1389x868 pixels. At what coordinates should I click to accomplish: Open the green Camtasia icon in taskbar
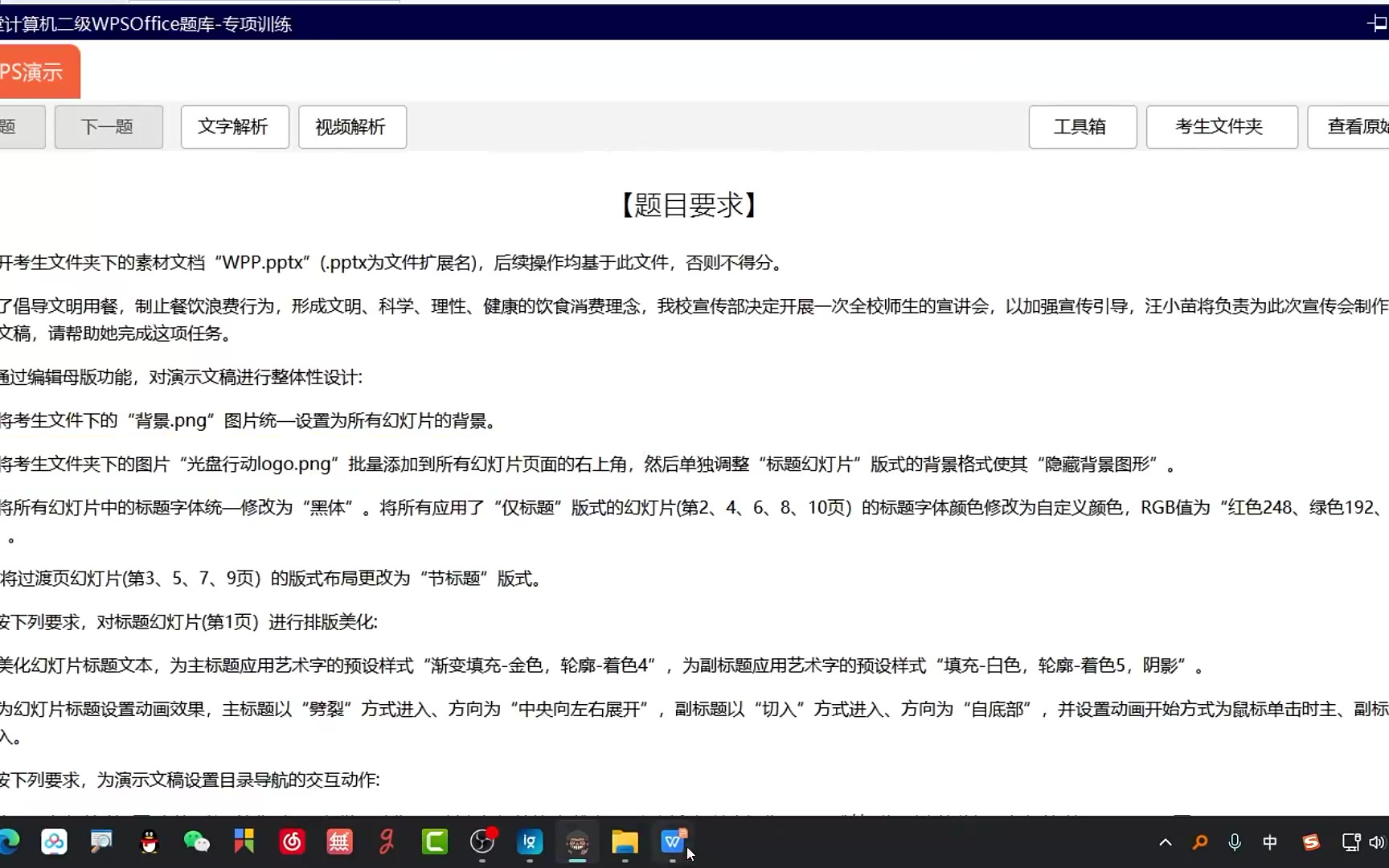(x=435, y=841)
